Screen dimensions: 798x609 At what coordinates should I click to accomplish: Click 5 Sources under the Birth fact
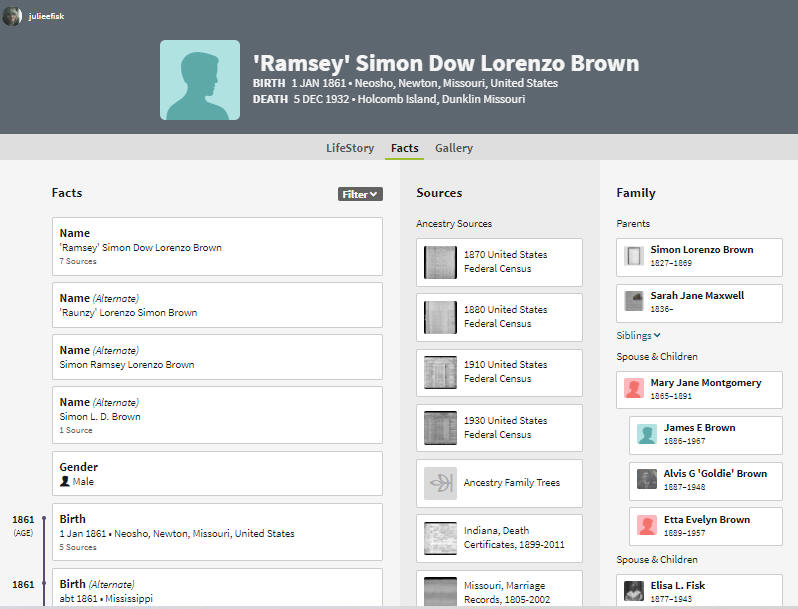pyautogui.click(x=78, y=547)
